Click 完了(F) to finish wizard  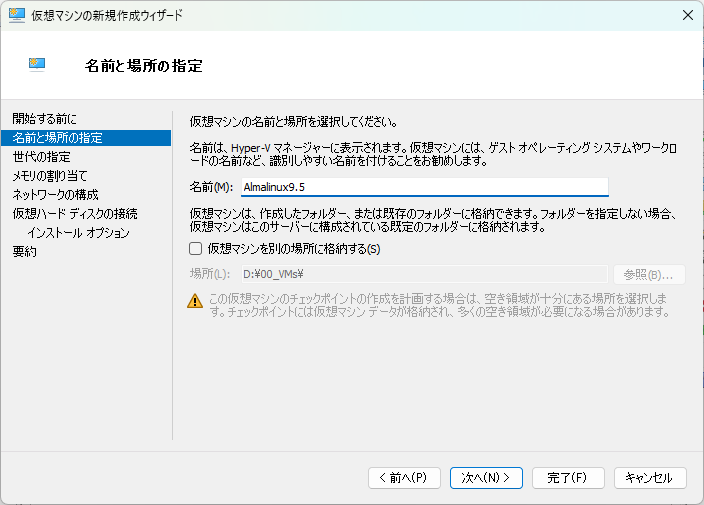coord(568,478)
